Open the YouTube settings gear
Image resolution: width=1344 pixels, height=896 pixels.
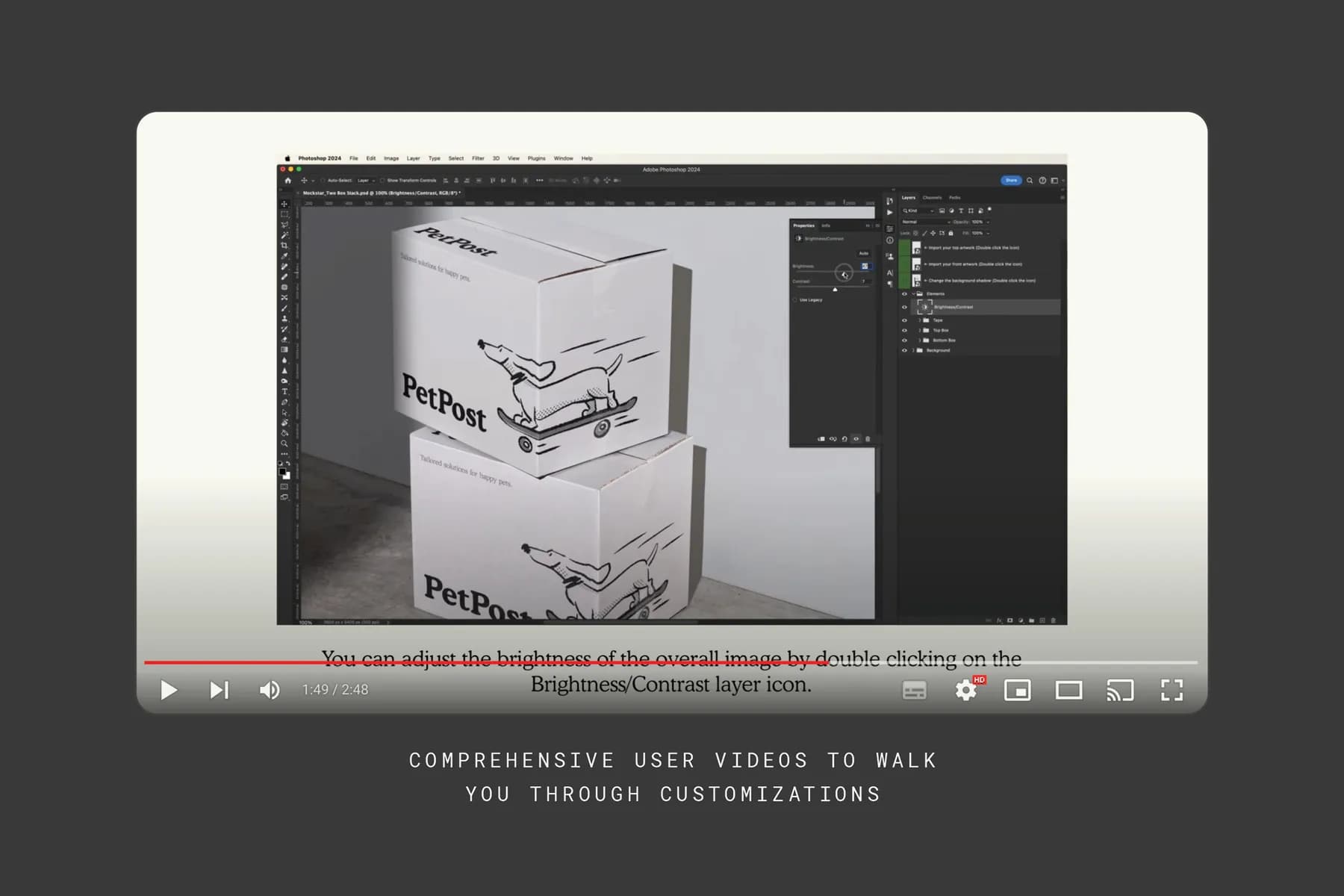pos(966,690)
